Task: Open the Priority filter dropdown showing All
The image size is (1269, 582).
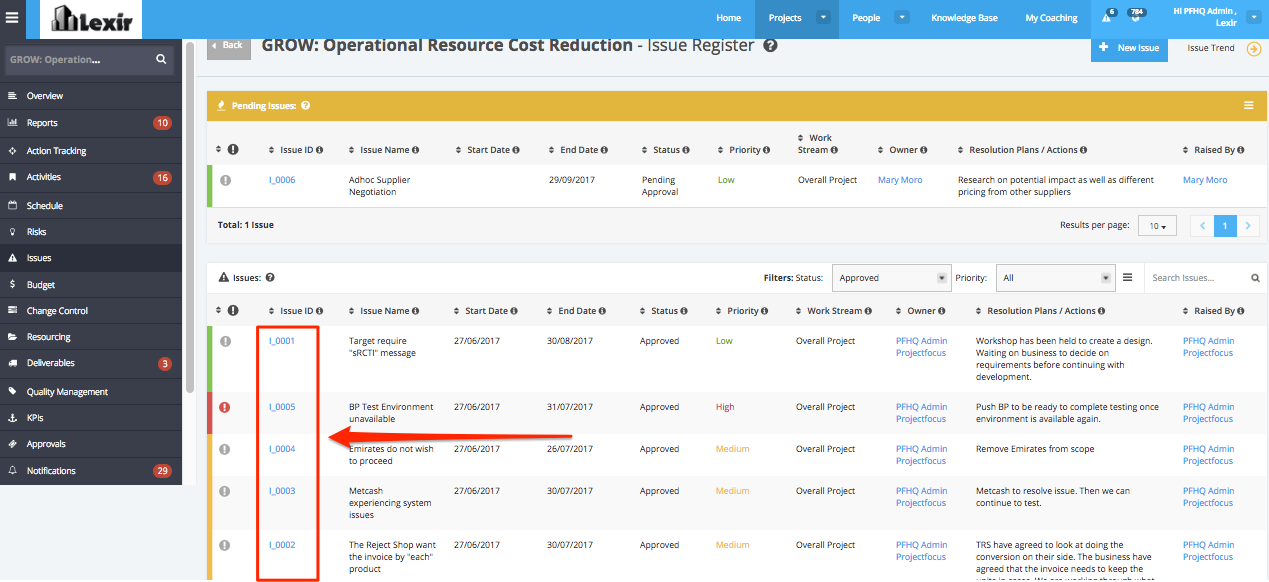Action: (x=1056, y=278)
